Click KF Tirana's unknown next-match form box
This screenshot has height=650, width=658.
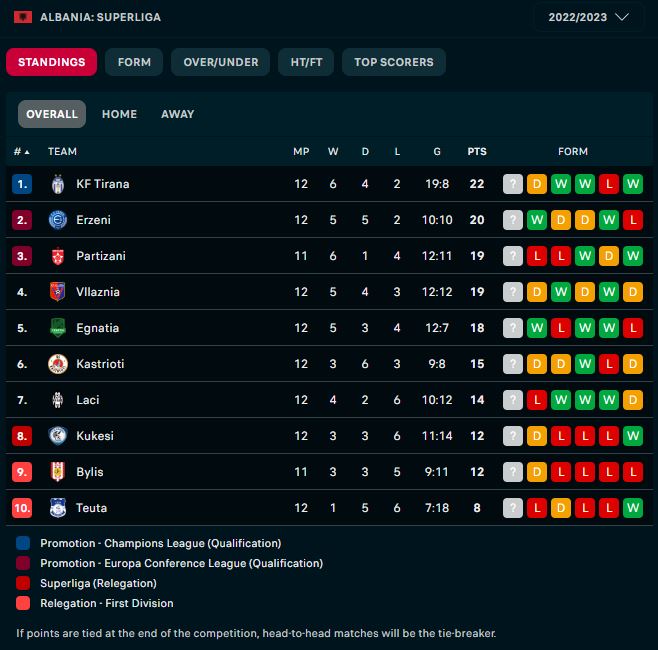pos(513,184)
